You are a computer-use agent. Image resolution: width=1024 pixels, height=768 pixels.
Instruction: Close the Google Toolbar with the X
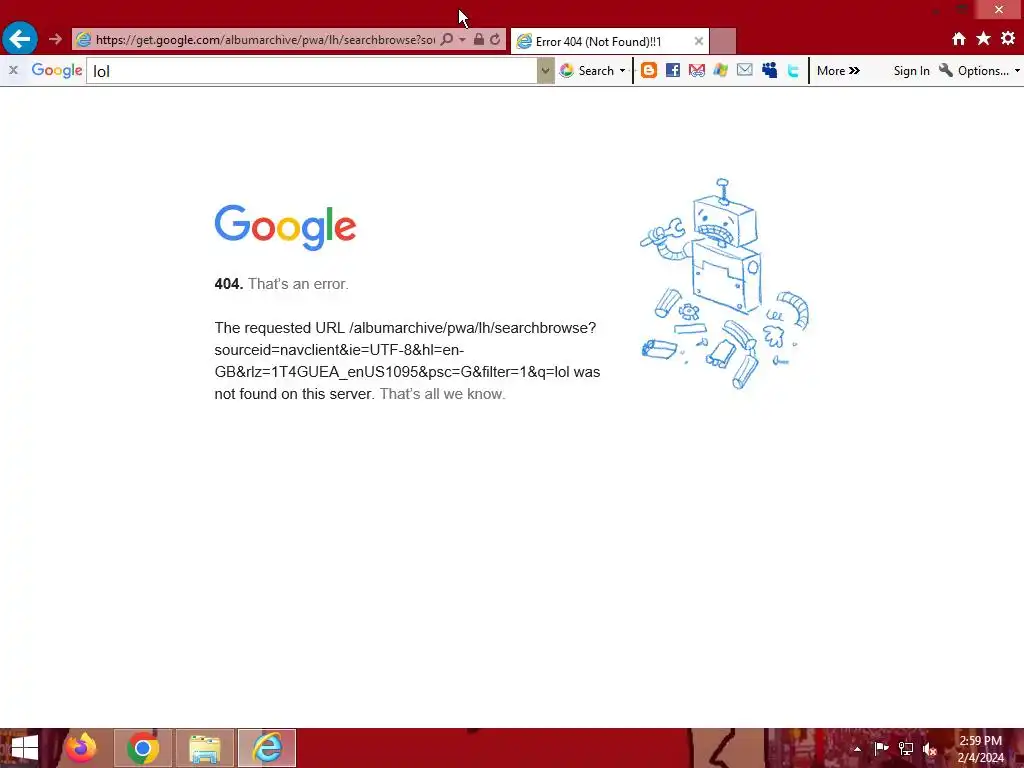pyautogui.click(x=13, y=70)
